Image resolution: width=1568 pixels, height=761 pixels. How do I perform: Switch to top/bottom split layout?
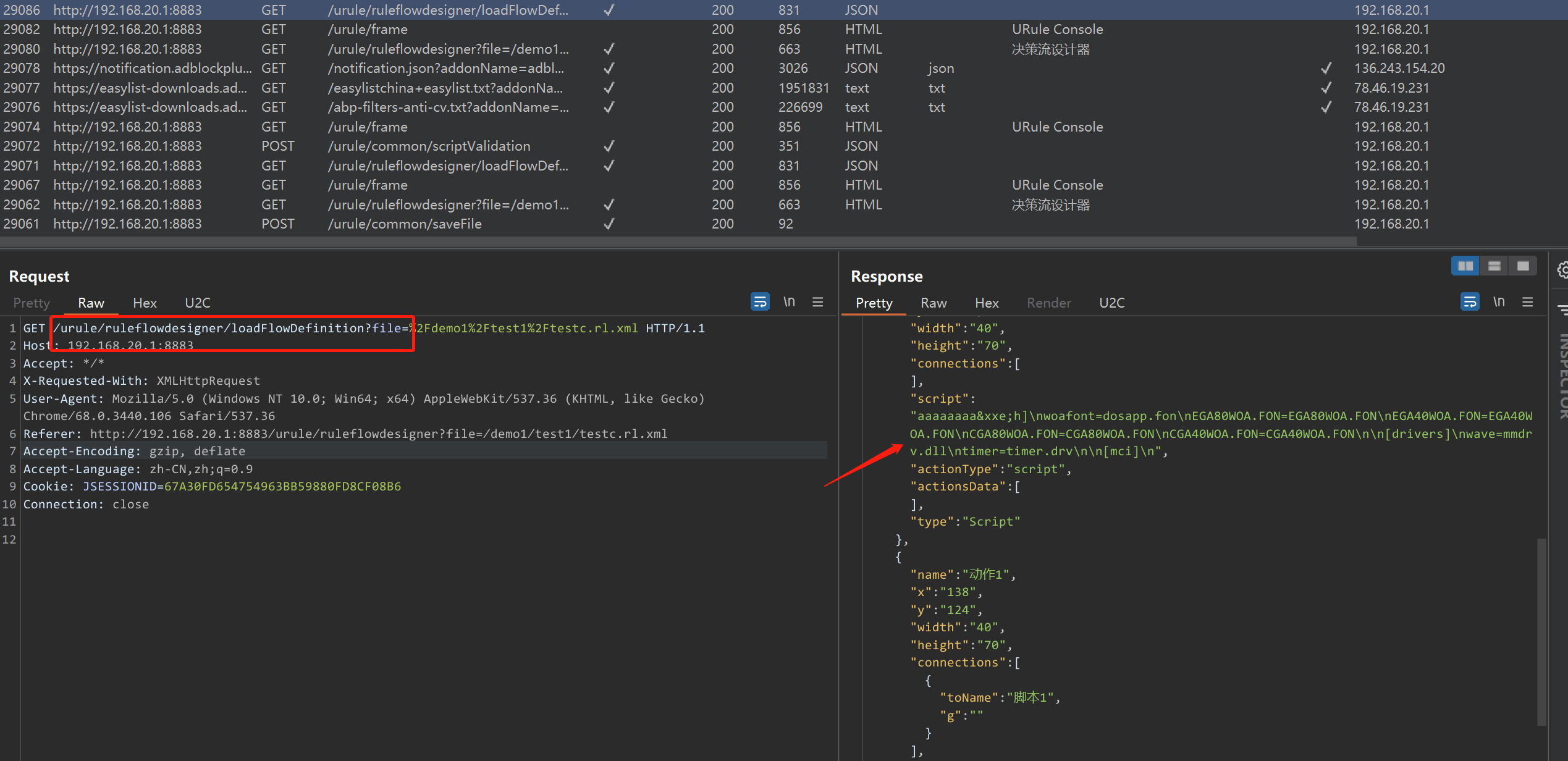pos(1494,266)
